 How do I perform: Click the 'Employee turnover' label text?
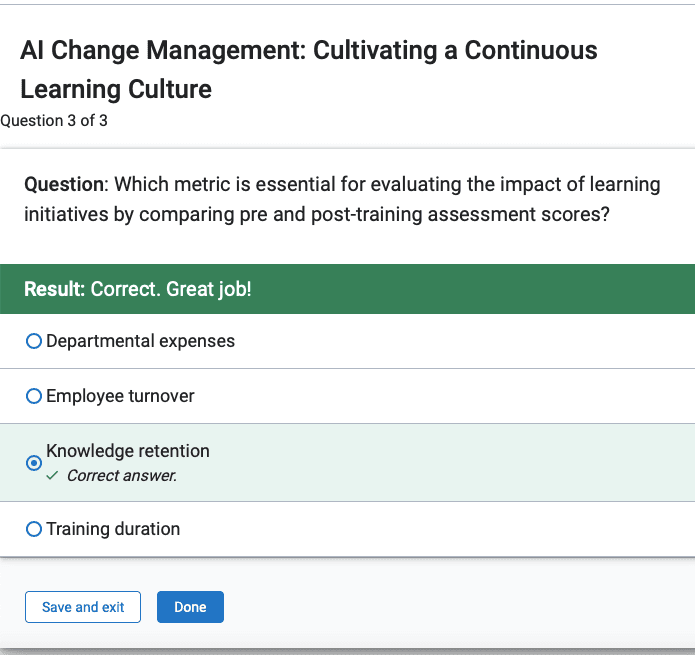pyautogui.click(x=120, y=396)
